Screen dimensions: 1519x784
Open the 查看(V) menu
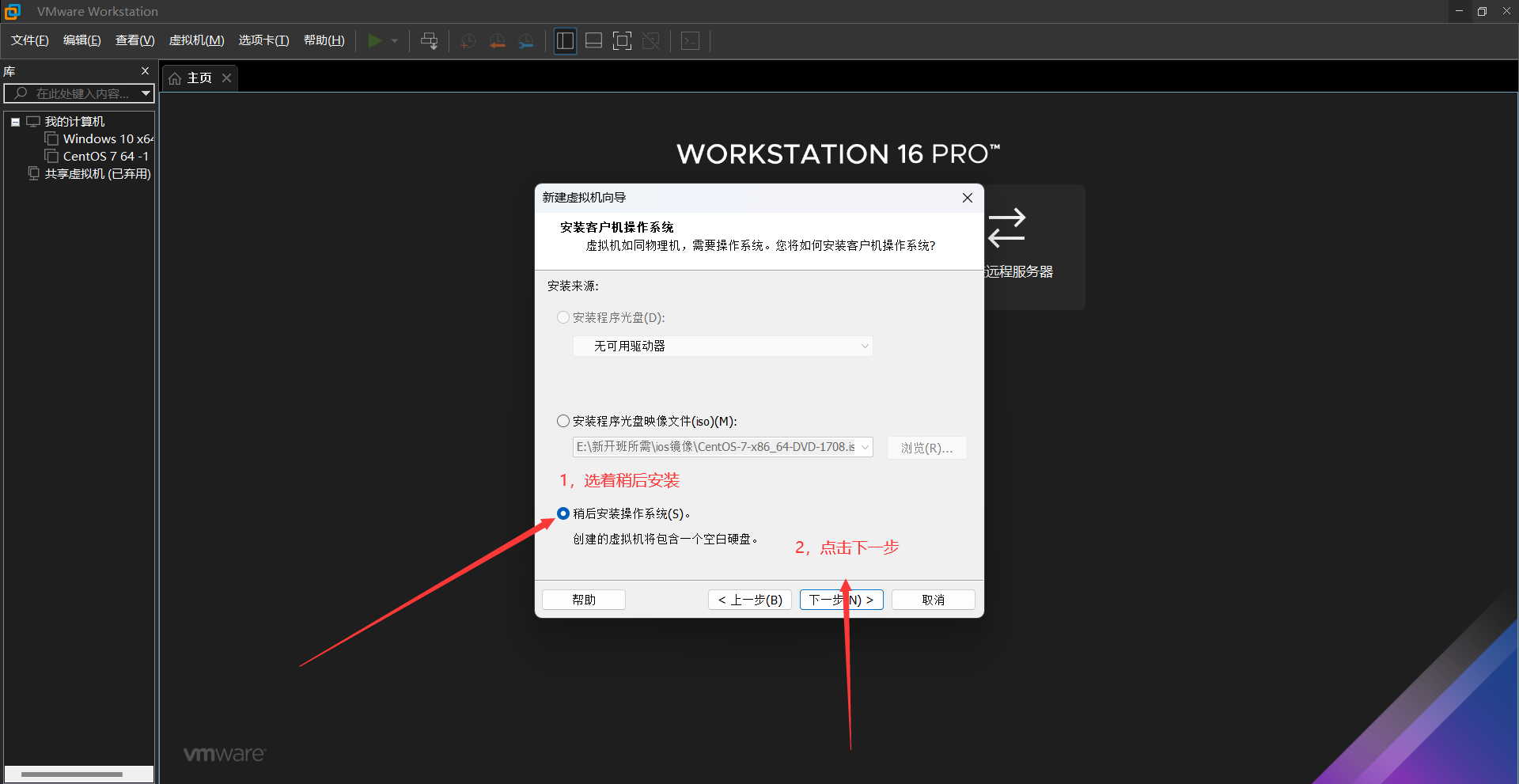135,40
